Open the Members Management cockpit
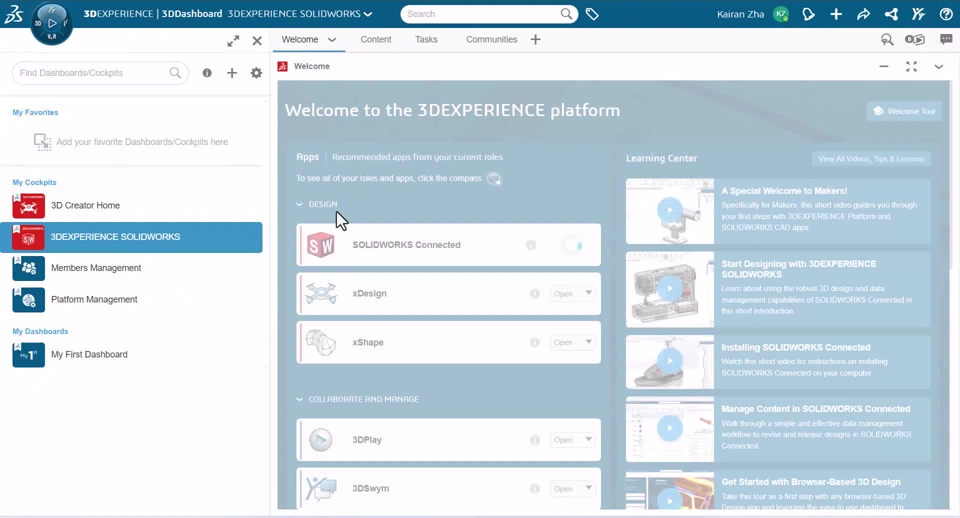The image size is (960, 518). pos(131,268)
